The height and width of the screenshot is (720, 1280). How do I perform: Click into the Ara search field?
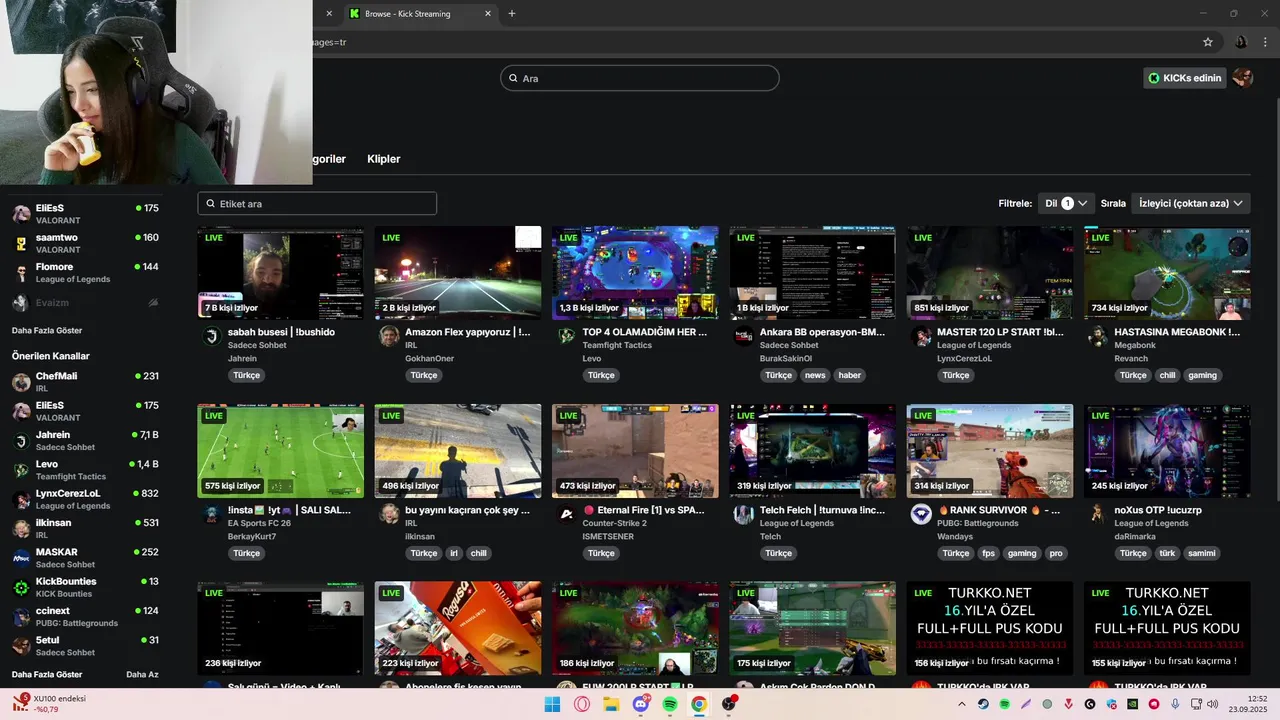click(640, 78)
